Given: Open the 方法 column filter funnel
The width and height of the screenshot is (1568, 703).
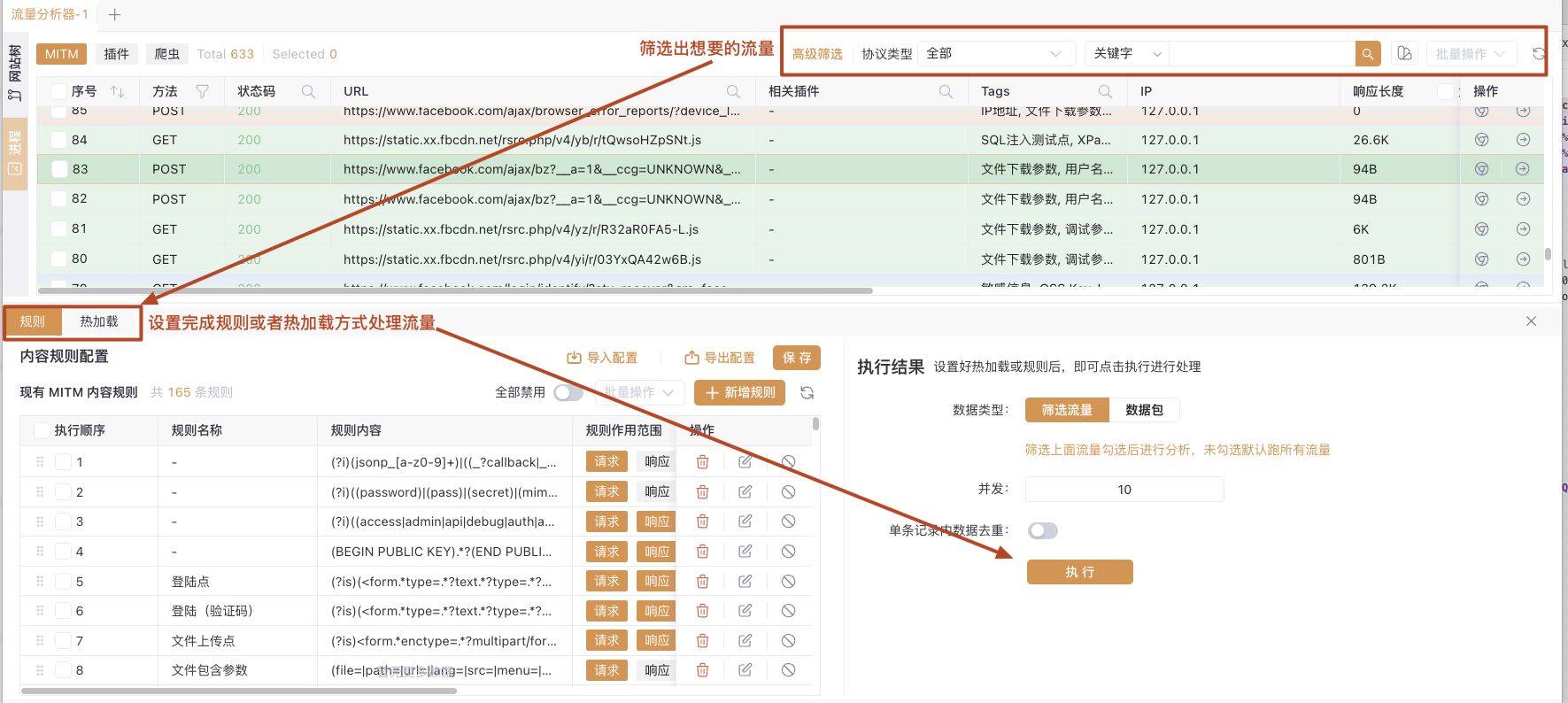Looking at the screenshot, I should coord(202,91).
